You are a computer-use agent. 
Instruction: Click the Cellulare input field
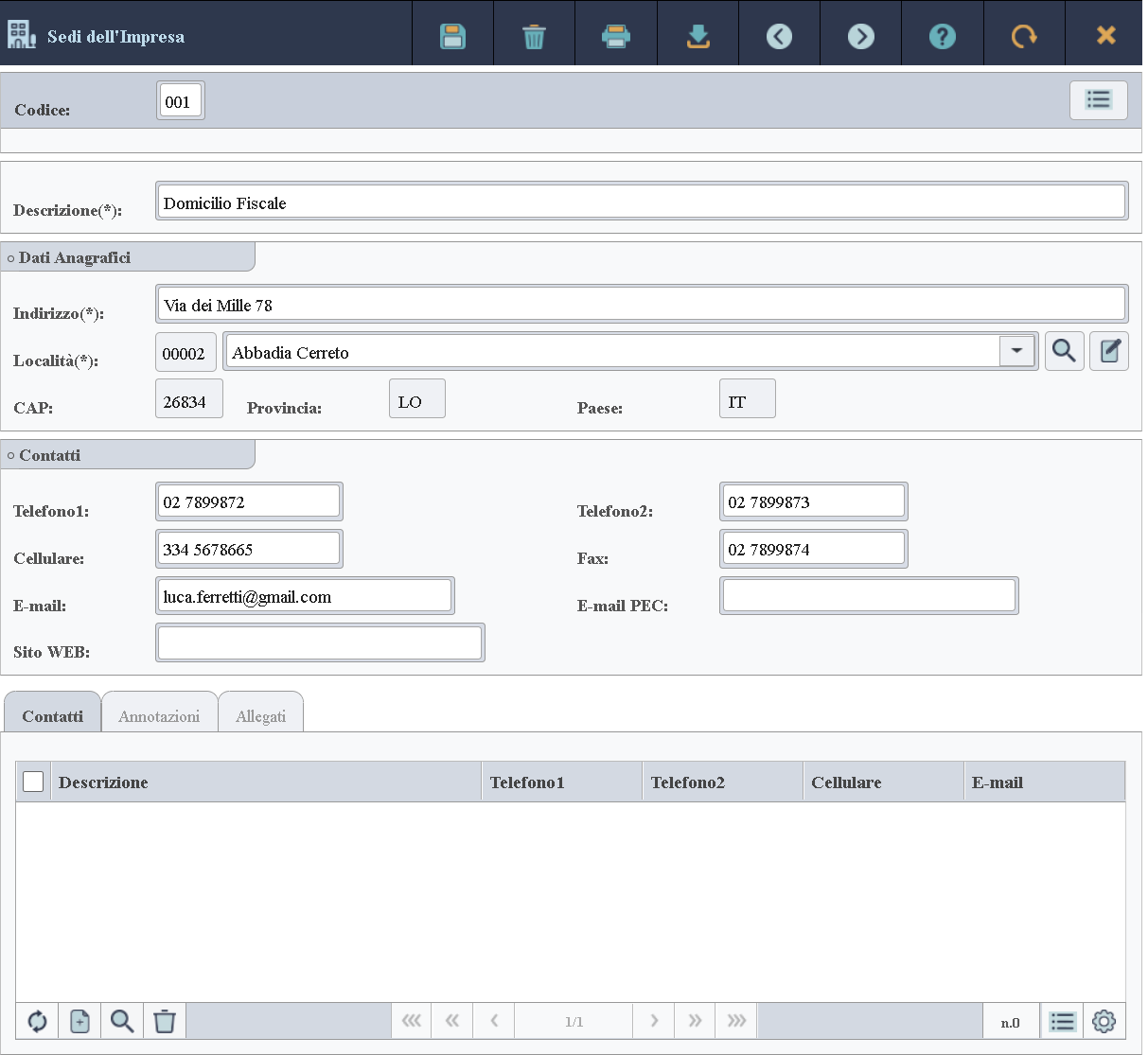pyautogui.click(x=249, y=549)
